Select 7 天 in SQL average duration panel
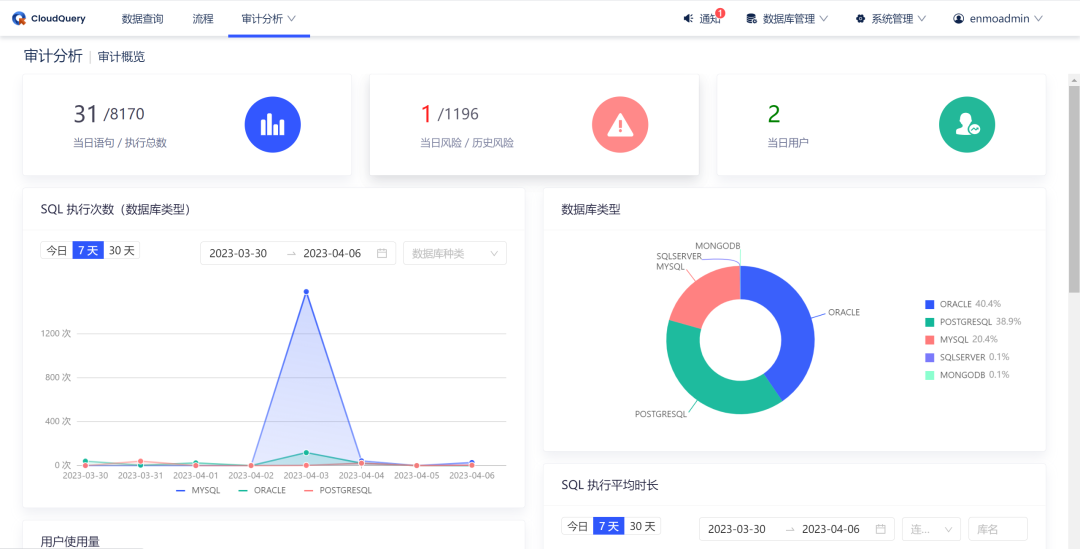Image resolution: width=1080 pixels, height=549 pixels. [609, 526]
